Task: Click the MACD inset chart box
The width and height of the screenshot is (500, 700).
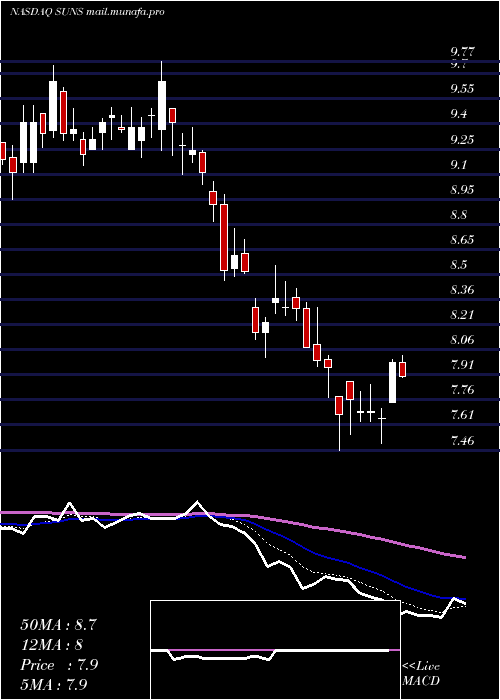Action: [275, 650]
